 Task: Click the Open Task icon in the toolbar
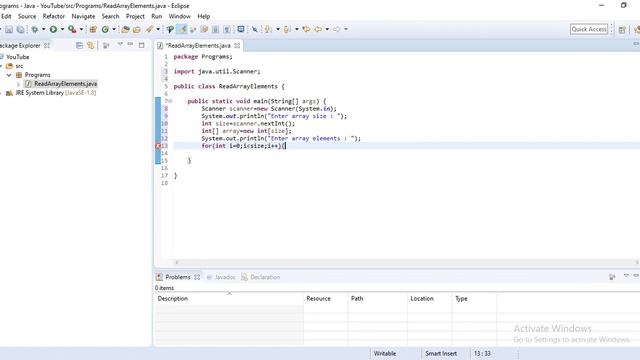pyautogui.click(x=137, y=29)
